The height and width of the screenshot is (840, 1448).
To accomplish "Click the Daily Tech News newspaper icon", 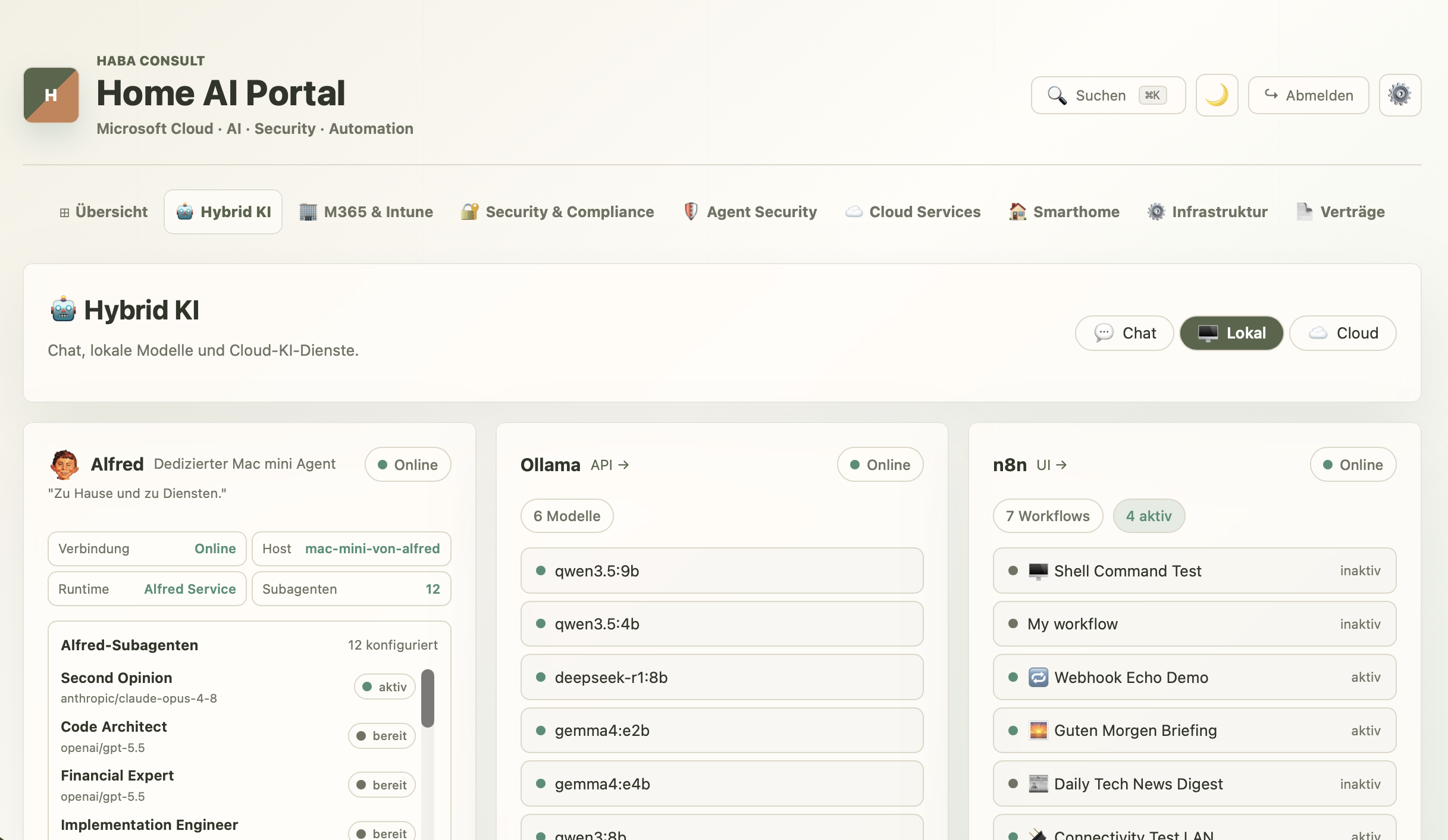I will click(x=1038, y=784).
